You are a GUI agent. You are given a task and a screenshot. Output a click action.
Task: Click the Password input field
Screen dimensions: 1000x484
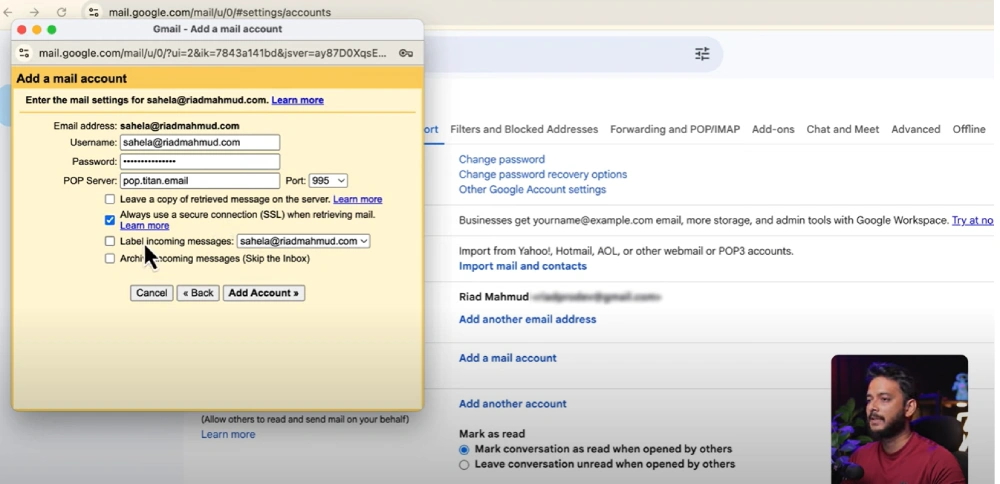click(x=200, y=161)
